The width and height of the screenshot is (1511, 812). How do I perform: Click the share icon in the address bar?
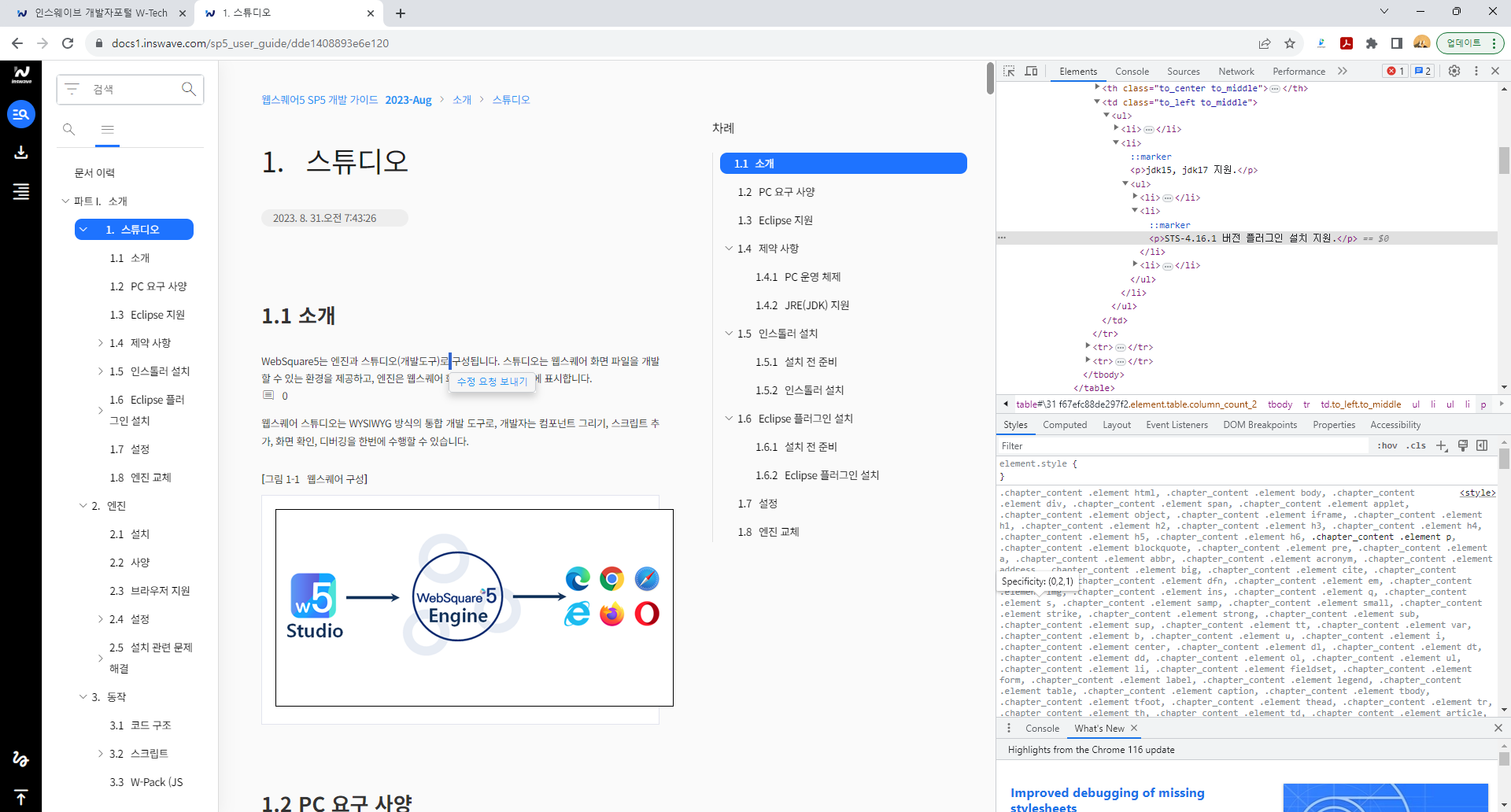click(x=1265, y=43)
